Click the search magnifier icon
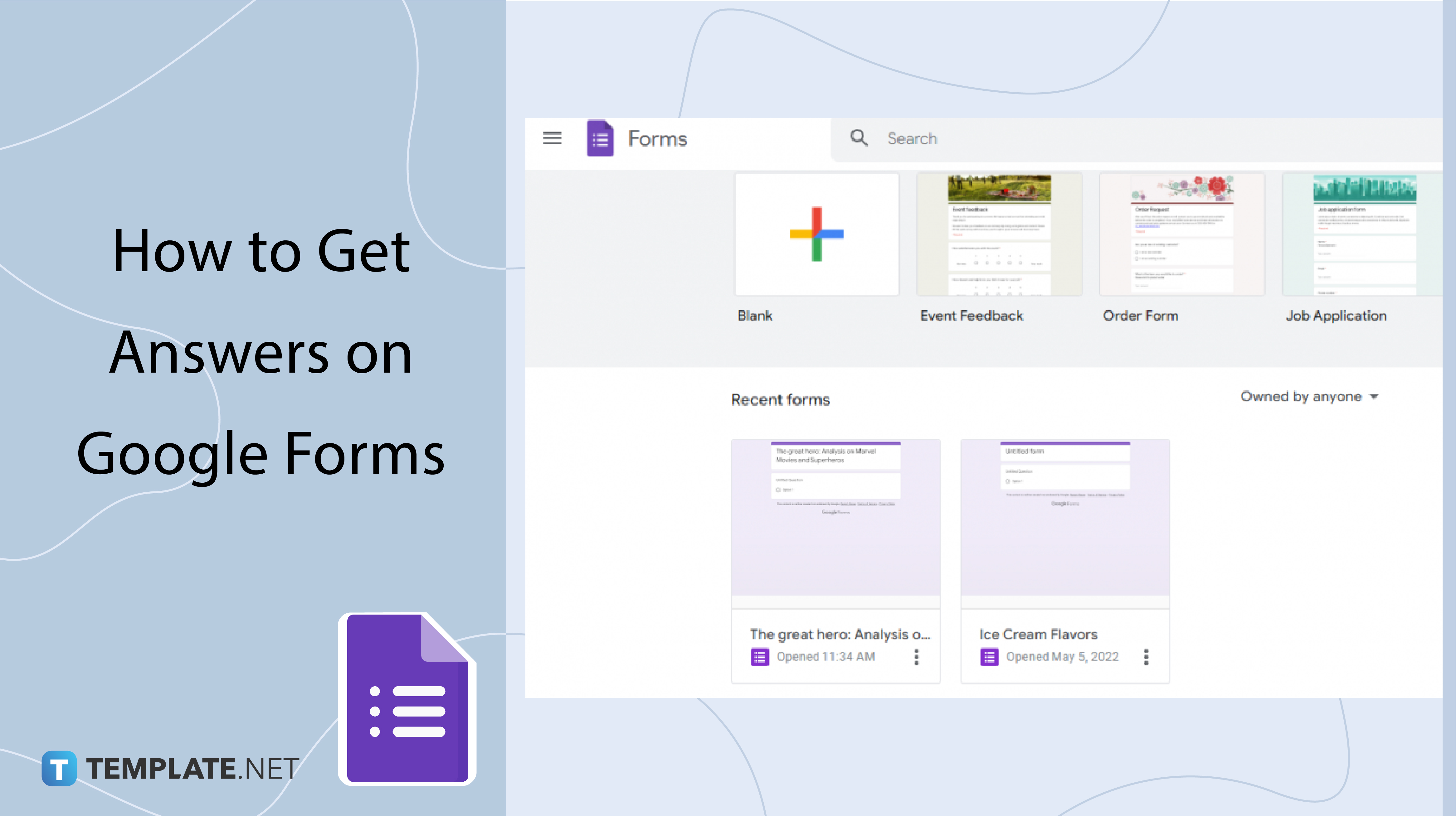 (859, 138)
